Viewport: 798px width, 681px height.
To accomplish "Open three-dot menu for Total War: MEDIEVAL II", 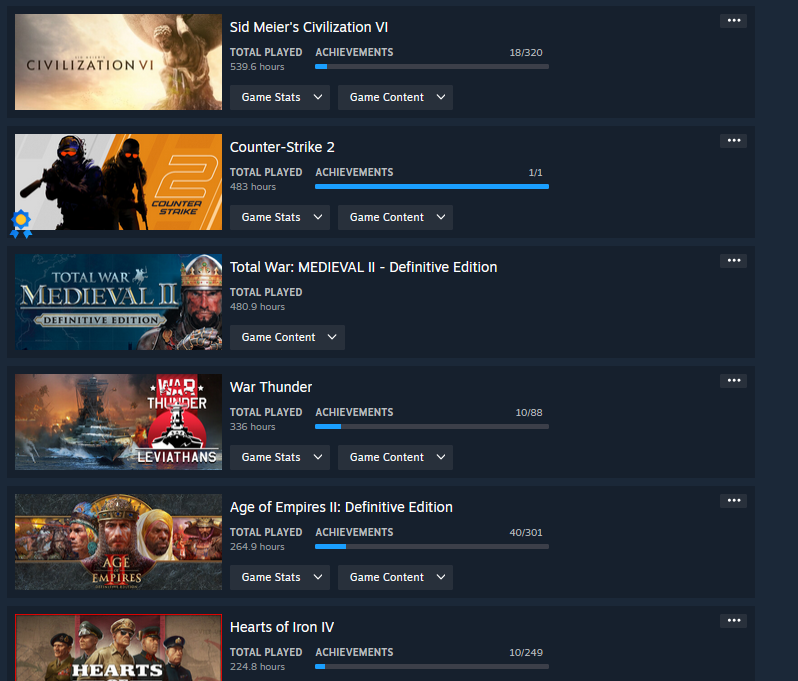I will point(733,261).
